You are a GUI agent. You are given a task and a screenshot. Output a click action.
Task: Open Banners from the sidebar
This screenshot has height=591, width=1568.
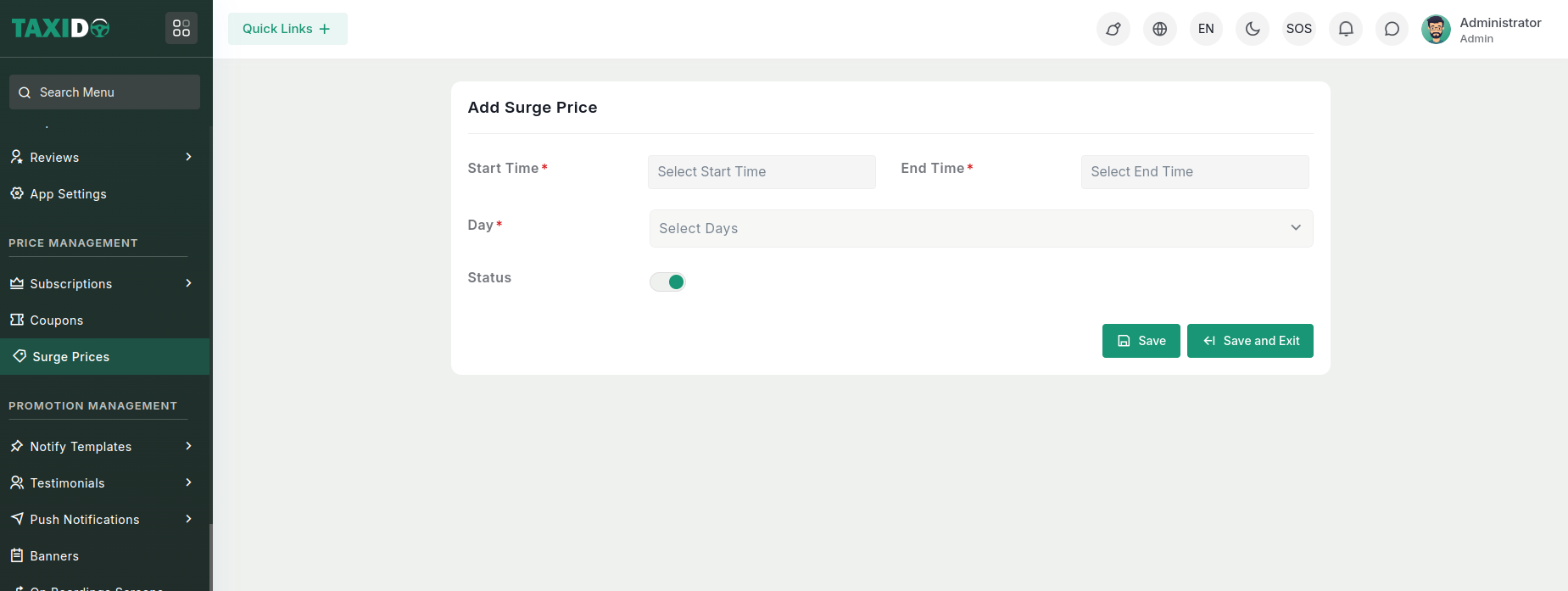click(54, 555)
